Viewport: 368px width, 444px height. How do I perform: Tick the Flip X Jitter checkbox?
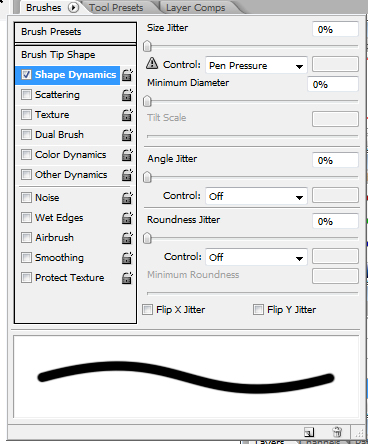pyautogui.click(x=147, y=310)
